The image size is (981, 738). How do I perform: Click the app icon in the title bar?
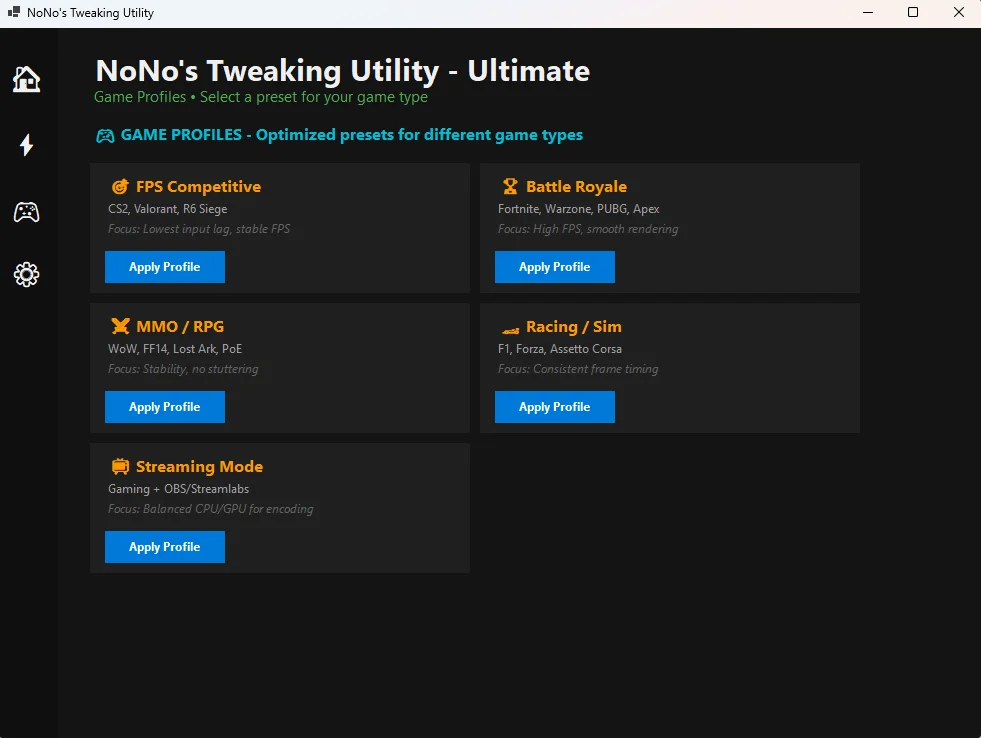point(13,12)
